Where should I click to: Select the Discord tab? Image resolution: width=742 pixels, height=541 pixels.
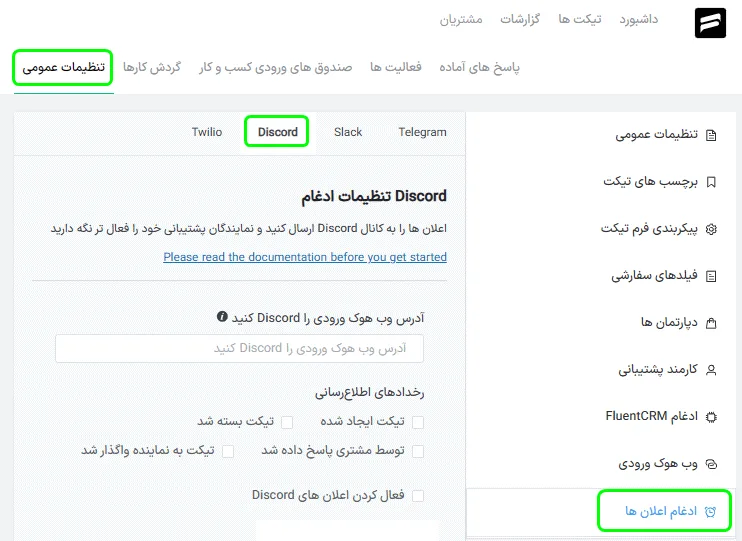click(278, 132)
